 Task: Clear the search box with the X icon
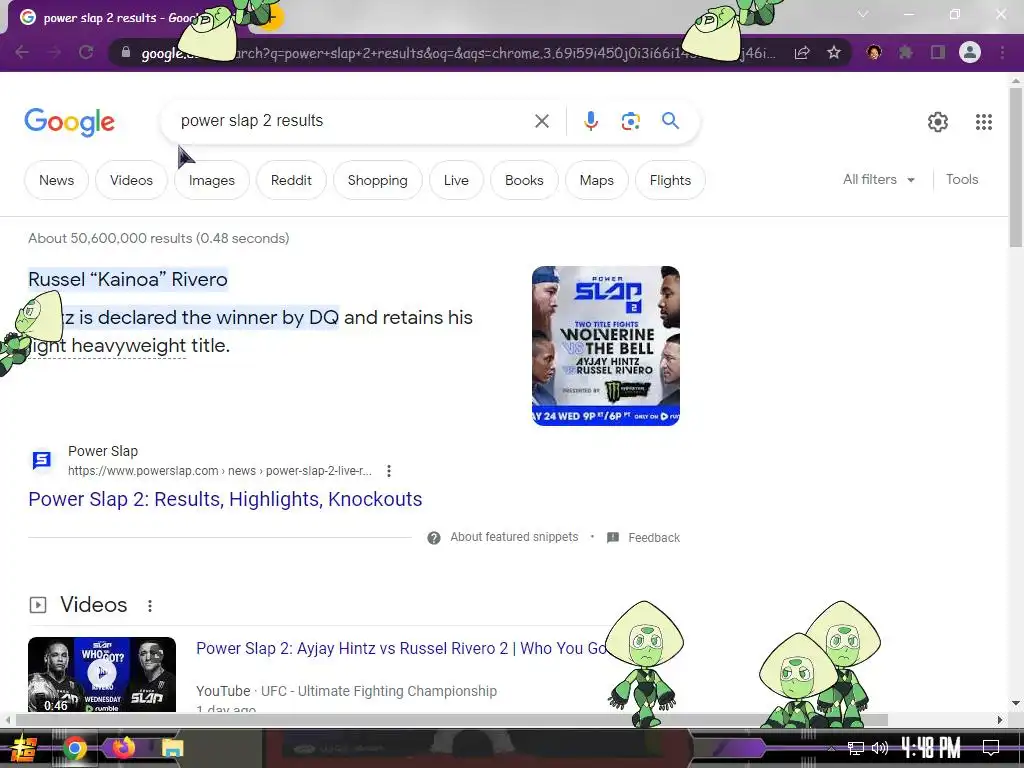(541, 121)
